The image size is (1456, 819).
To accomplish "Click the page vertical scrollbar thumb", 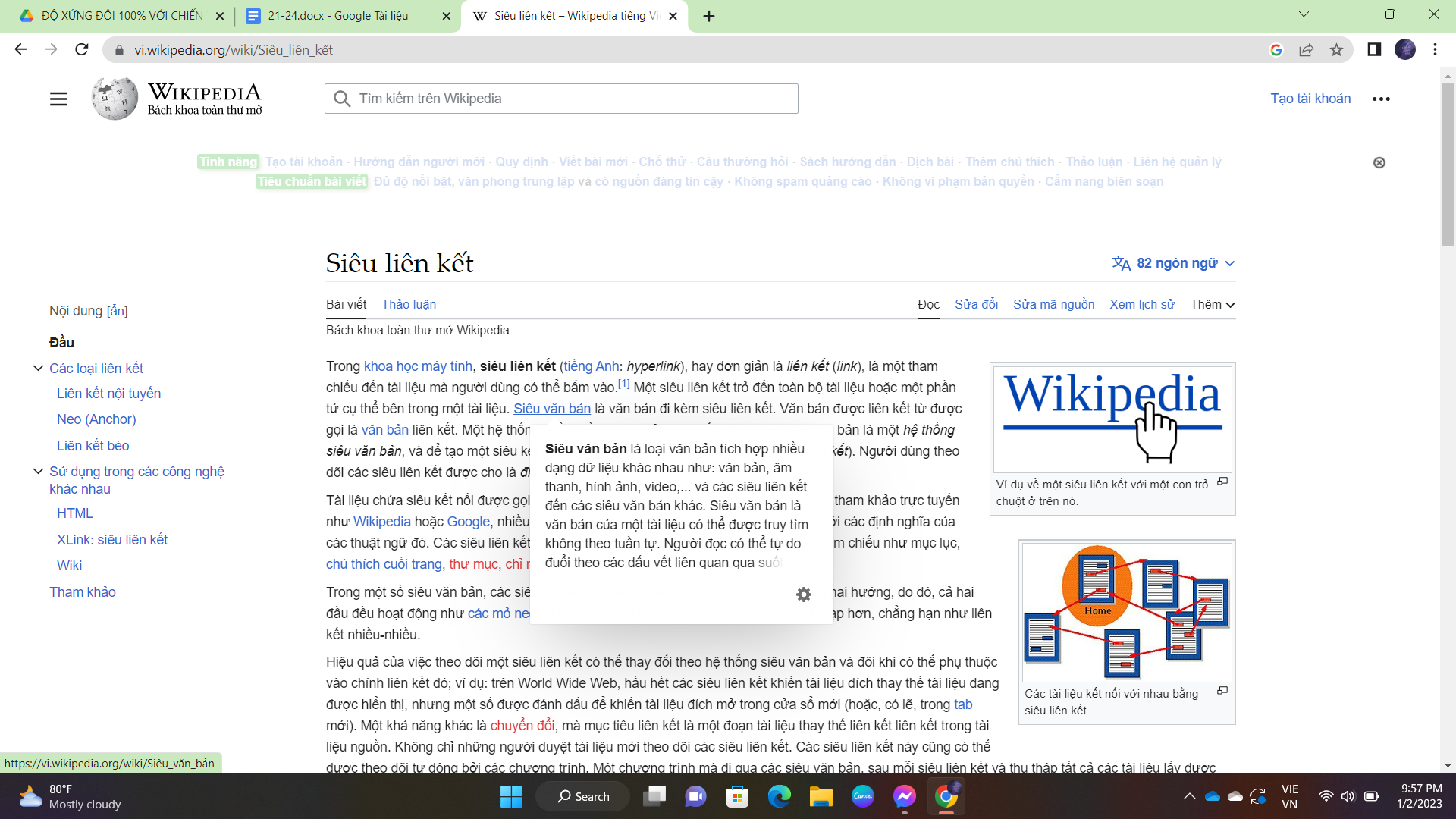I will (1448, 164).
